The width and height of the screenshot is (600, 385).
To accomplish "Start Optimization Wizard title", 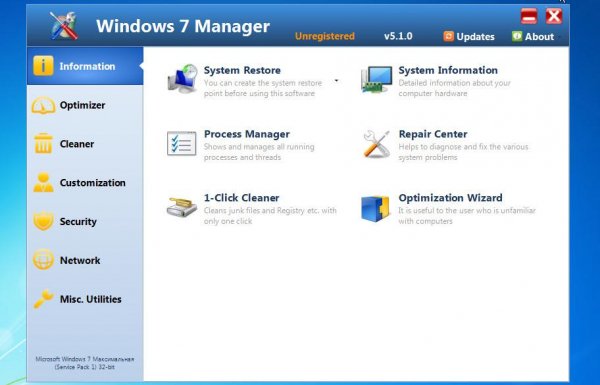I will coord(450,198).
